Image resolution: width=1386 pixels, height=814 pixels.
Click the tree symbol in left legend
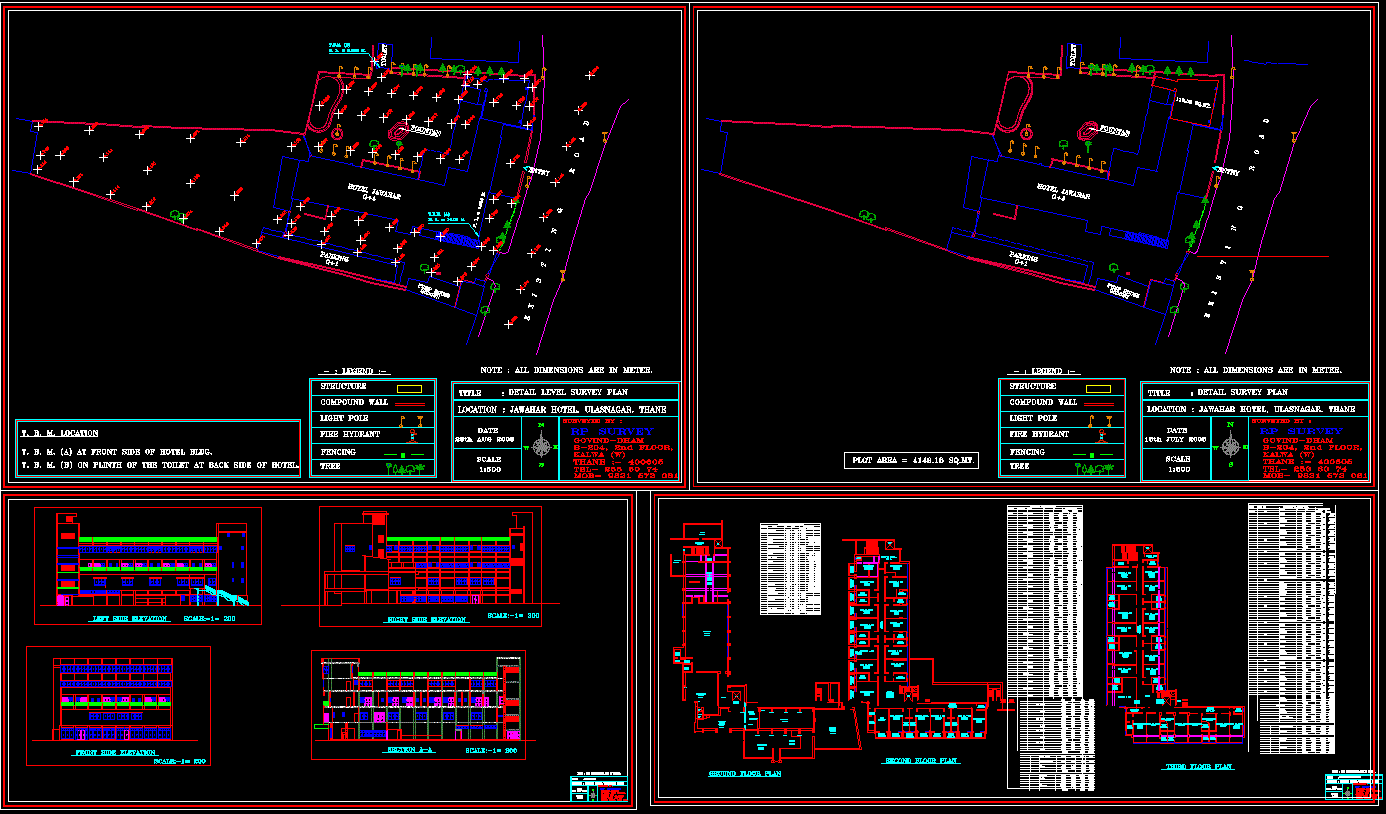point(406,467)
